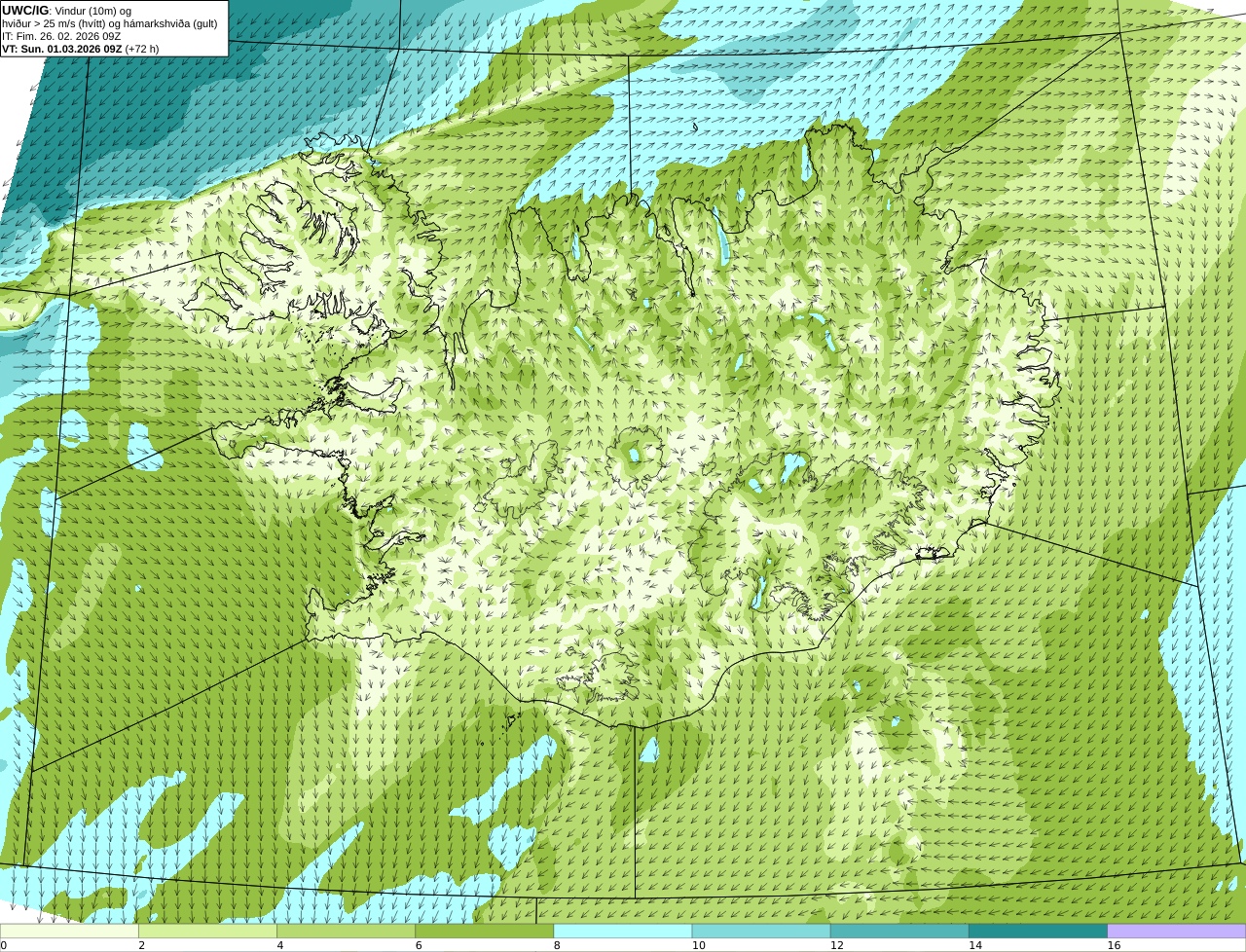1246x952 pixels.
Task: Click the lavender legend swatch above 16
Action: pyautogui.click(x=1177, y=932)
